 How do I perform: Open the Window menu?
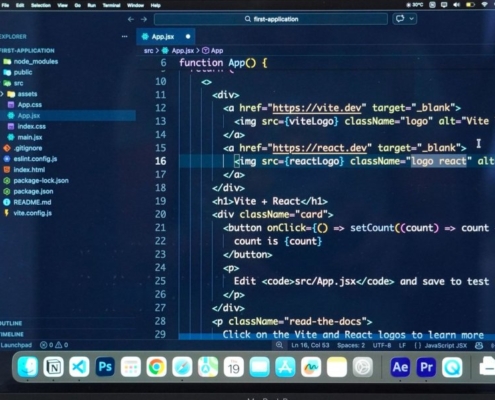(135, 5)
